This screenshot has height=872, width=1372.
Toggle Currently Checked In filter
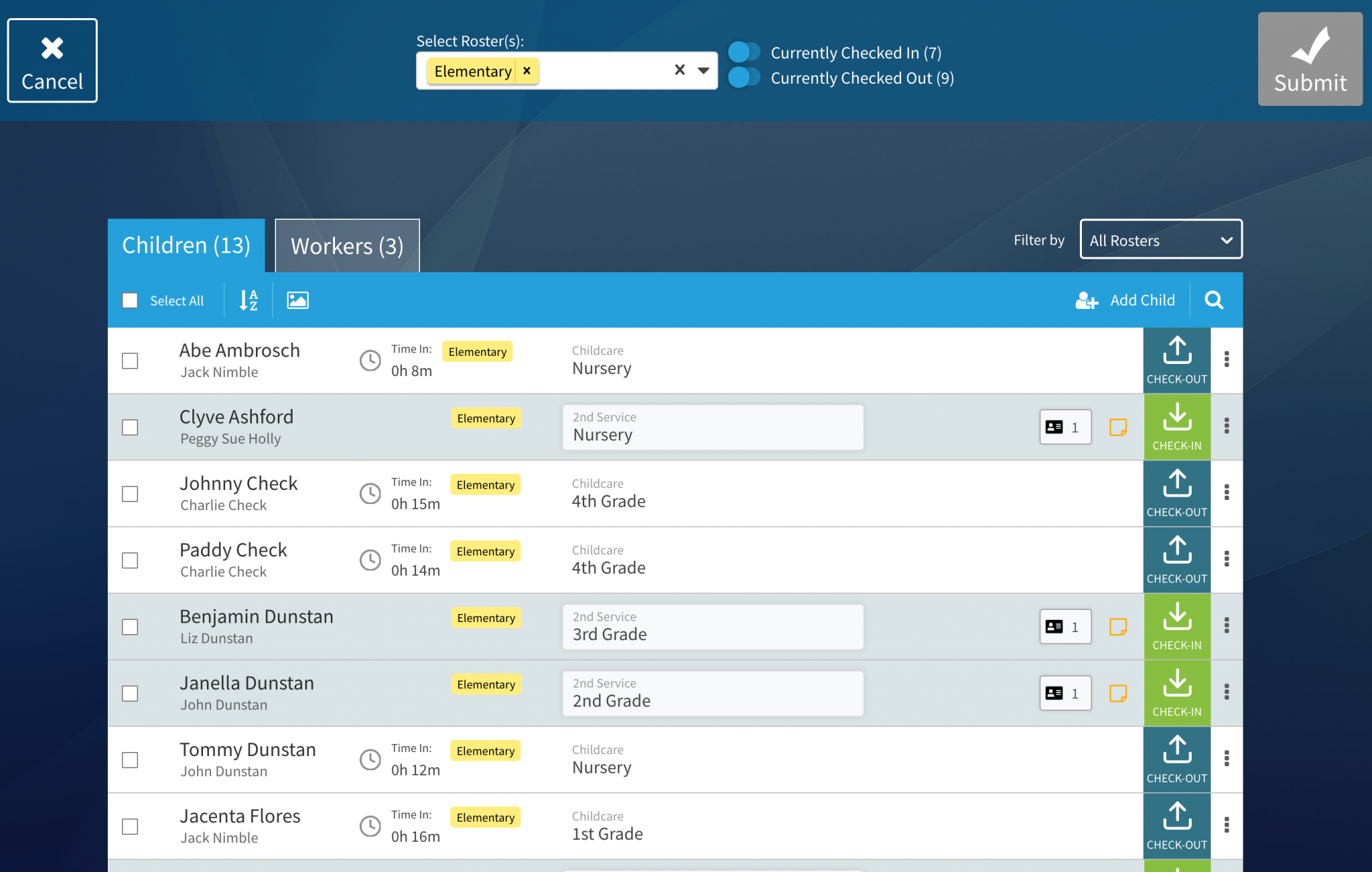pyautogui.click(x=746, y=52)
